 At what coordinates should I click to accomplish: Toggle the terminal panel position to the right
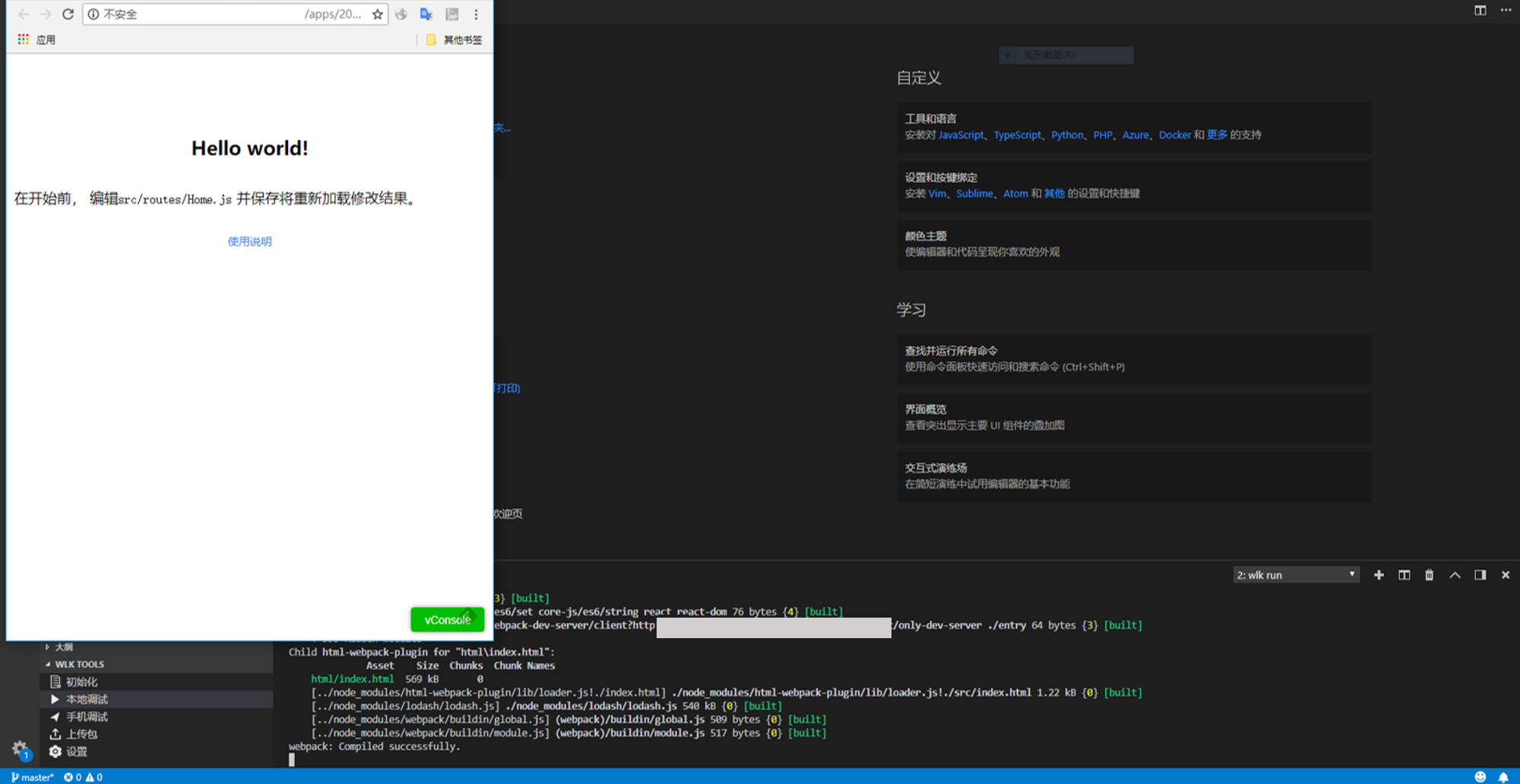[1480, 575]
